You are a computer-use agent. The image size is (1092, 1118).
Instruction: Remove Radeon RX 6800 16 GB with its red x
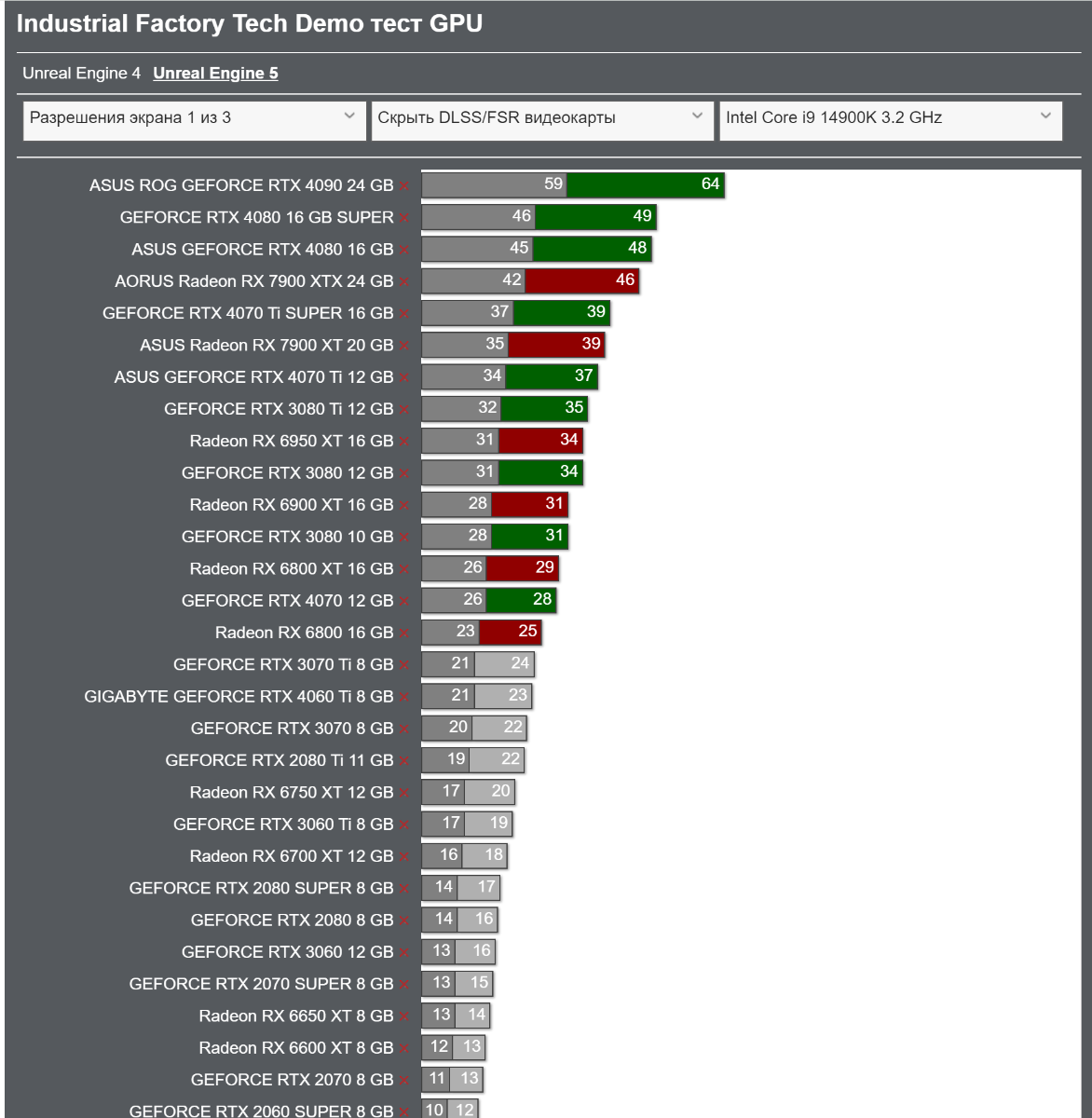[x=405, y=634]
